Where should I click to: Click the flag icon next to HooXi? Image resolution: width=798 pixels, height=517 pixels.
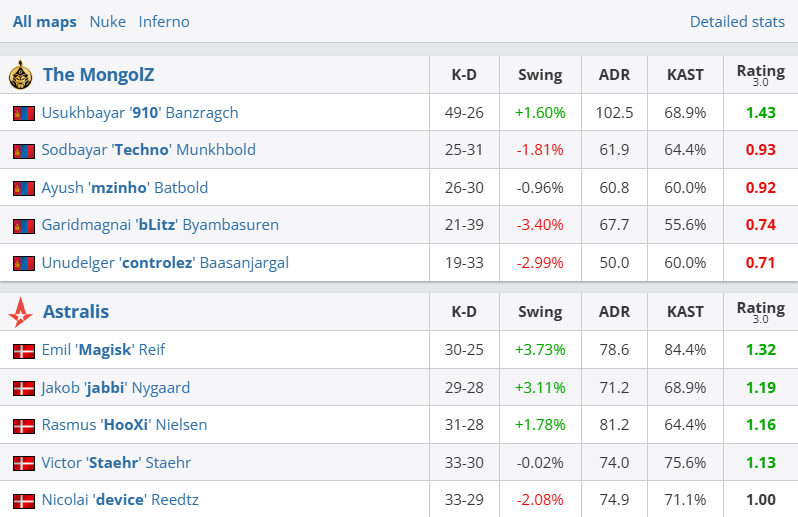[24, 426]
